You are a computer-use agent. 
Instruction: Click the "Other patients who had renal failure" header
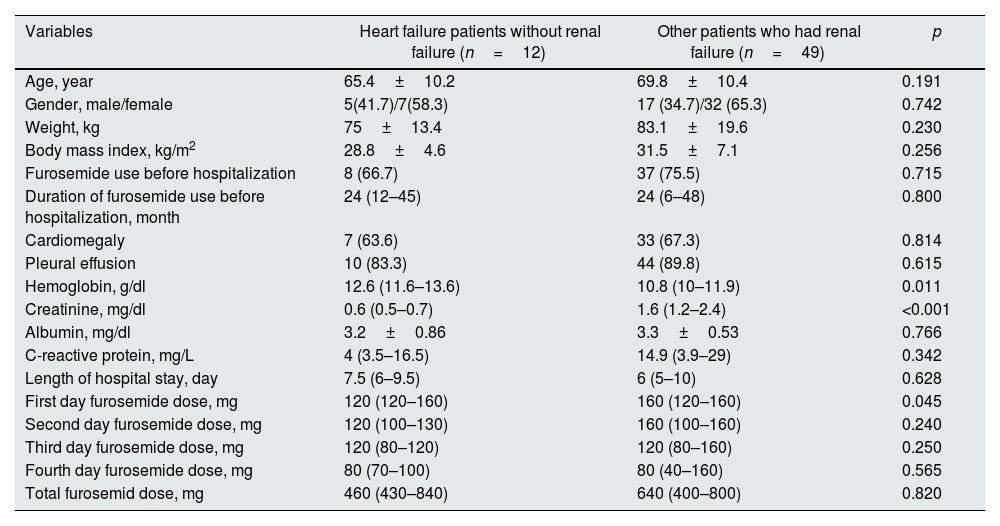[x=758, y=42]
